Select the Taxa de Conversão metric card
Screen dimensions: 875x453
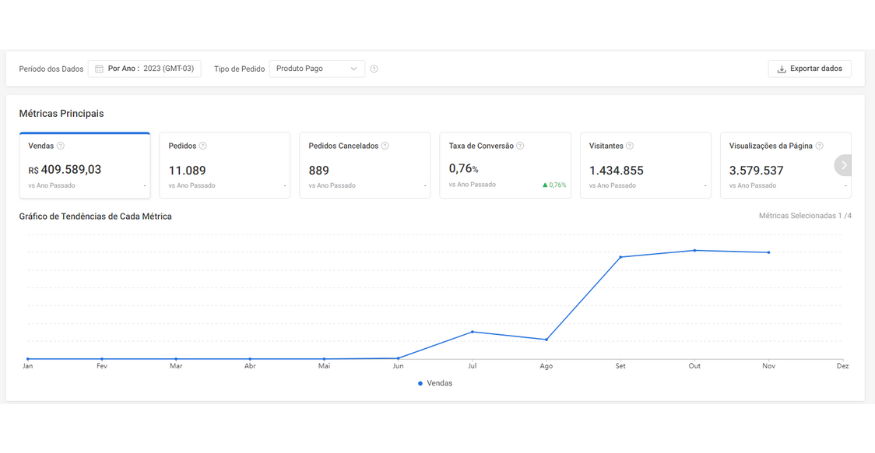click(505, 166)
